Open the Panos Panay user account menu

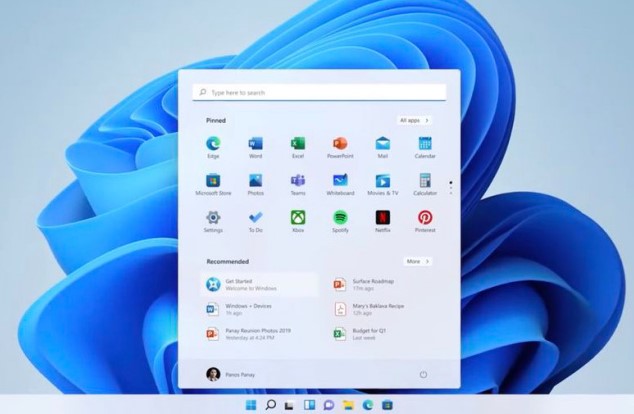[229, 374]
